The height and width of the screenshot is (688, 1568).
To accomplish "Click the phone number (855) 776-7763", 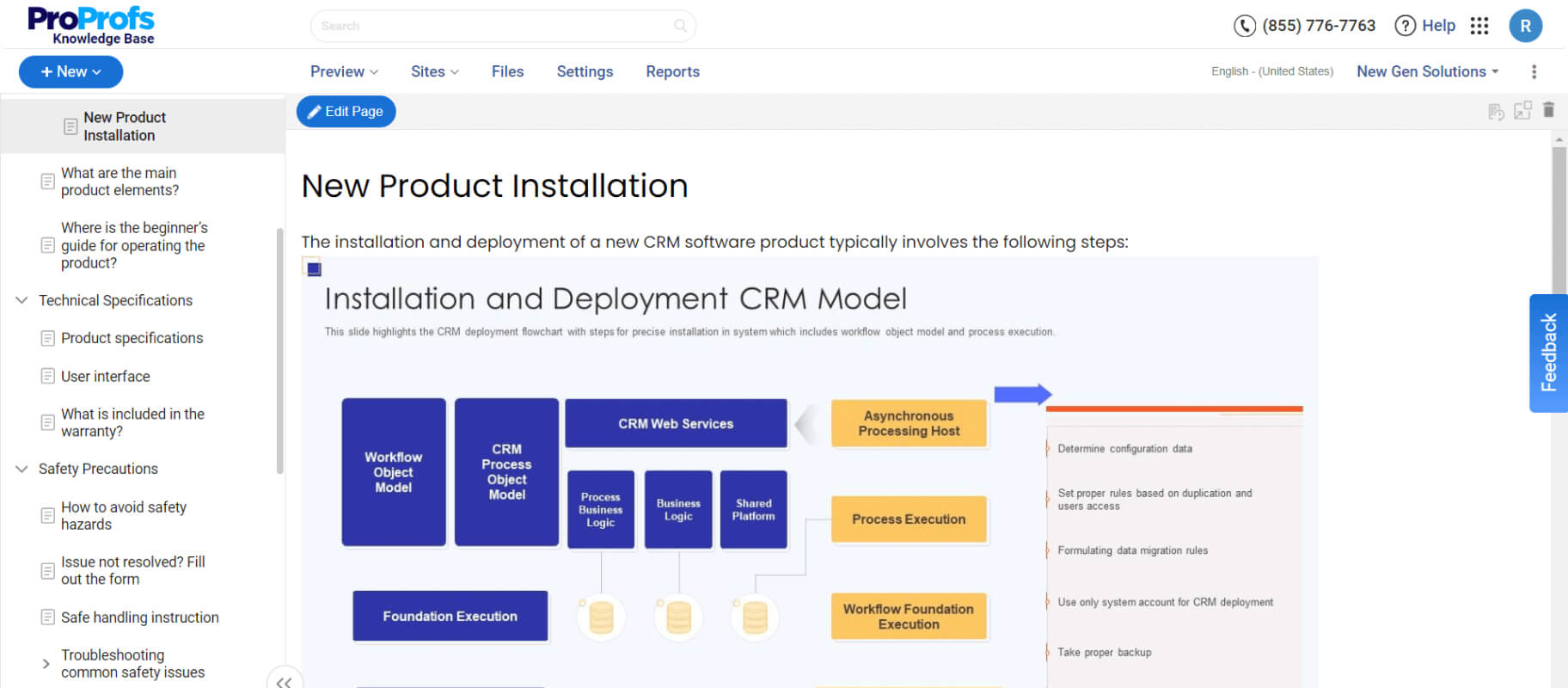I will point(1319,26).
